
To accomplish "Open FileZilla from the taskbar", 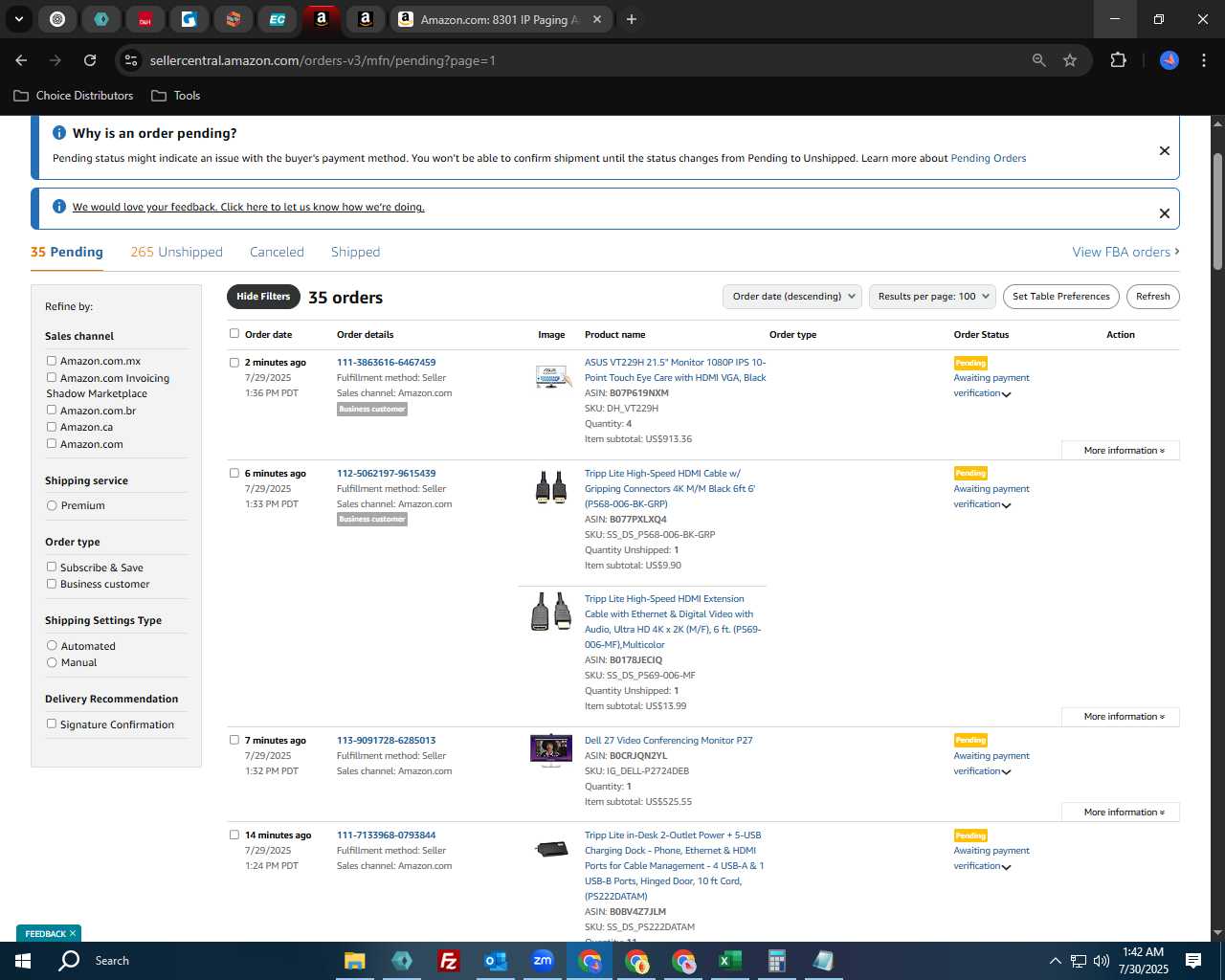I will click(448, 961).
